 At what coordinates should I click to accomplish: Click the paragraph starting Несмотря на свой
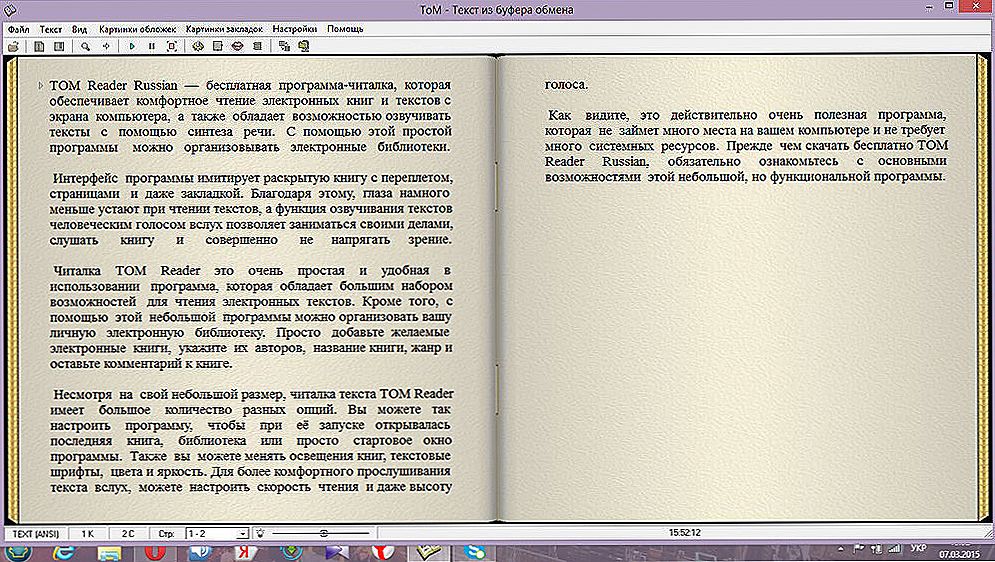click(x=251, y=440)
